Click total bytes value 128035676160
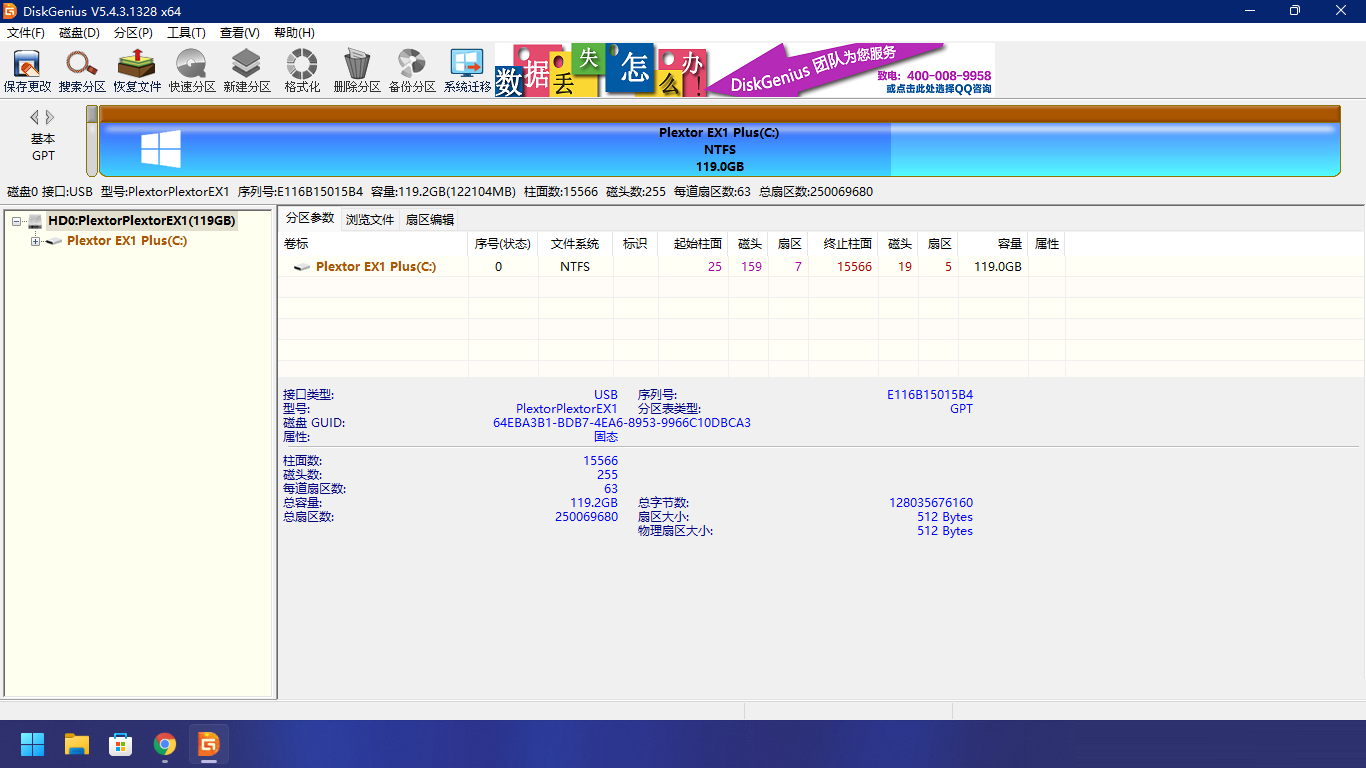This screenshot has width=1366, height=768. pos(931,503)
